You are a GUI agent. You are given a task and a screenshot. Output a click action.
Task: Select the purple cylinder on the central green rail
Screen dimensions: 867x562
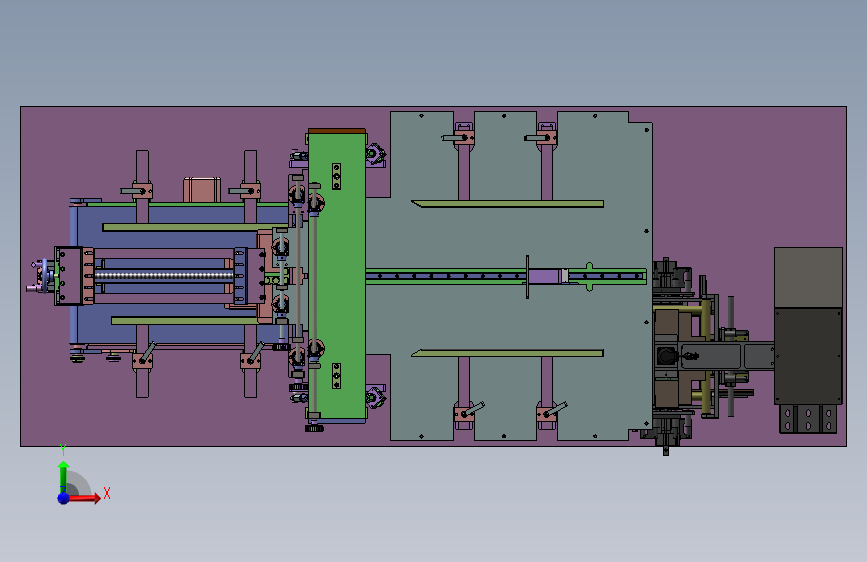pyautogui.click(x=545, y=276)
